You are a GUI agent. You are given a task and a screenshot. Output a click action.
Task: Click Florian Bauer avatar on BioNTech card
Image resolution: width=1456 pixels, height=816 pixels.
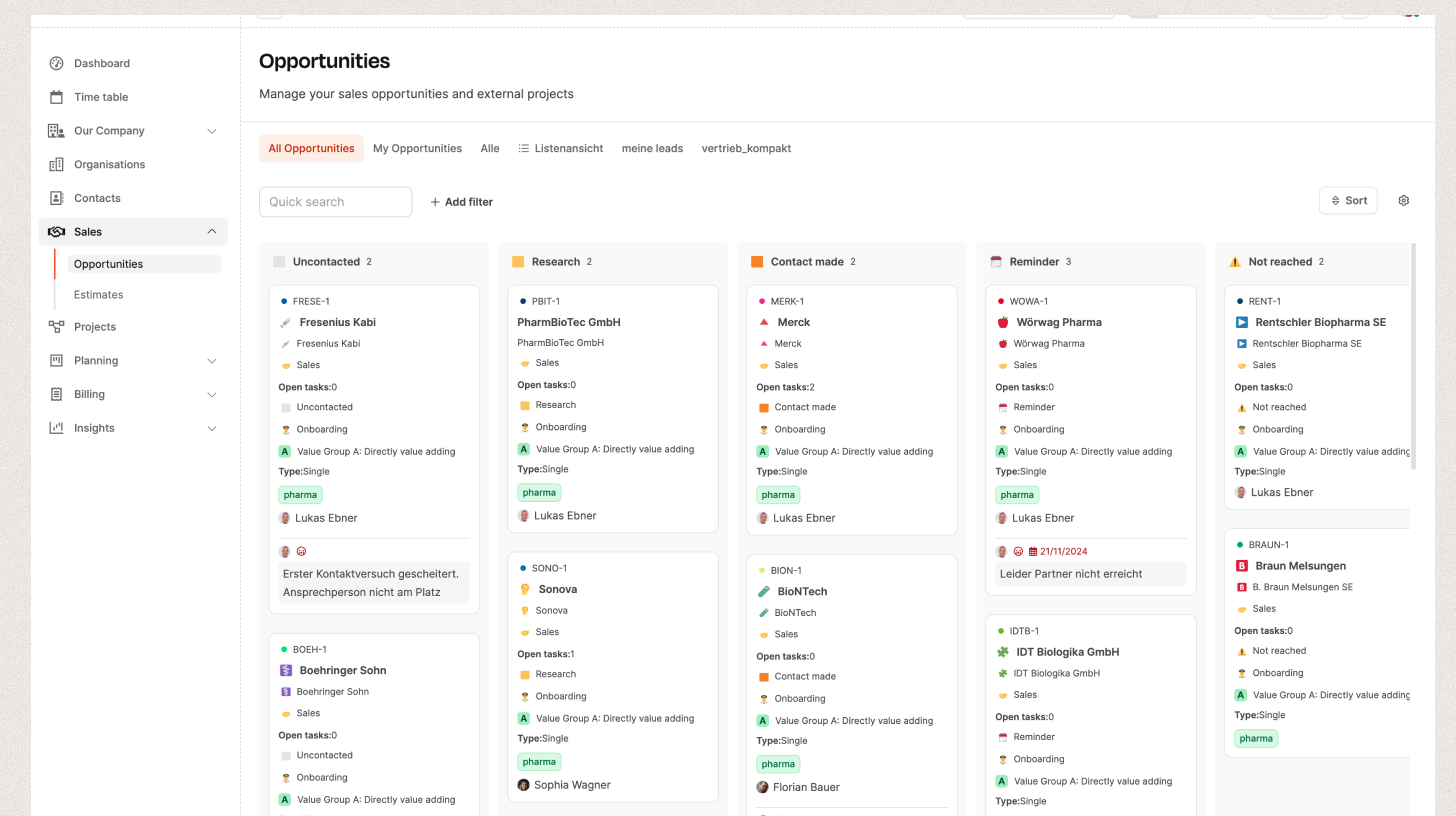763,787
